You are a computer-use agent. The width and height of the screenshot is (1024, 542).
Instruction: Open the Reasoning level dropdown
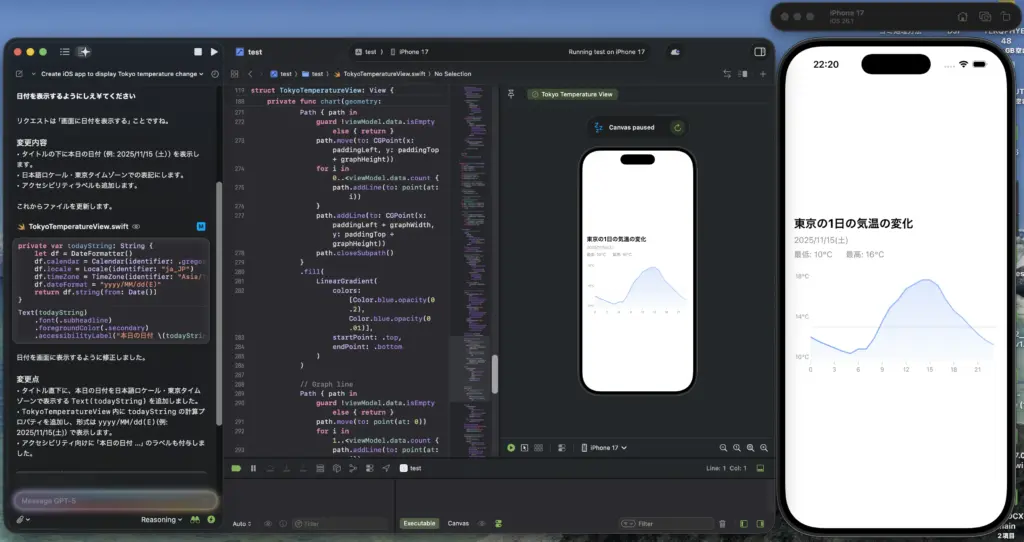coord(161,520)
